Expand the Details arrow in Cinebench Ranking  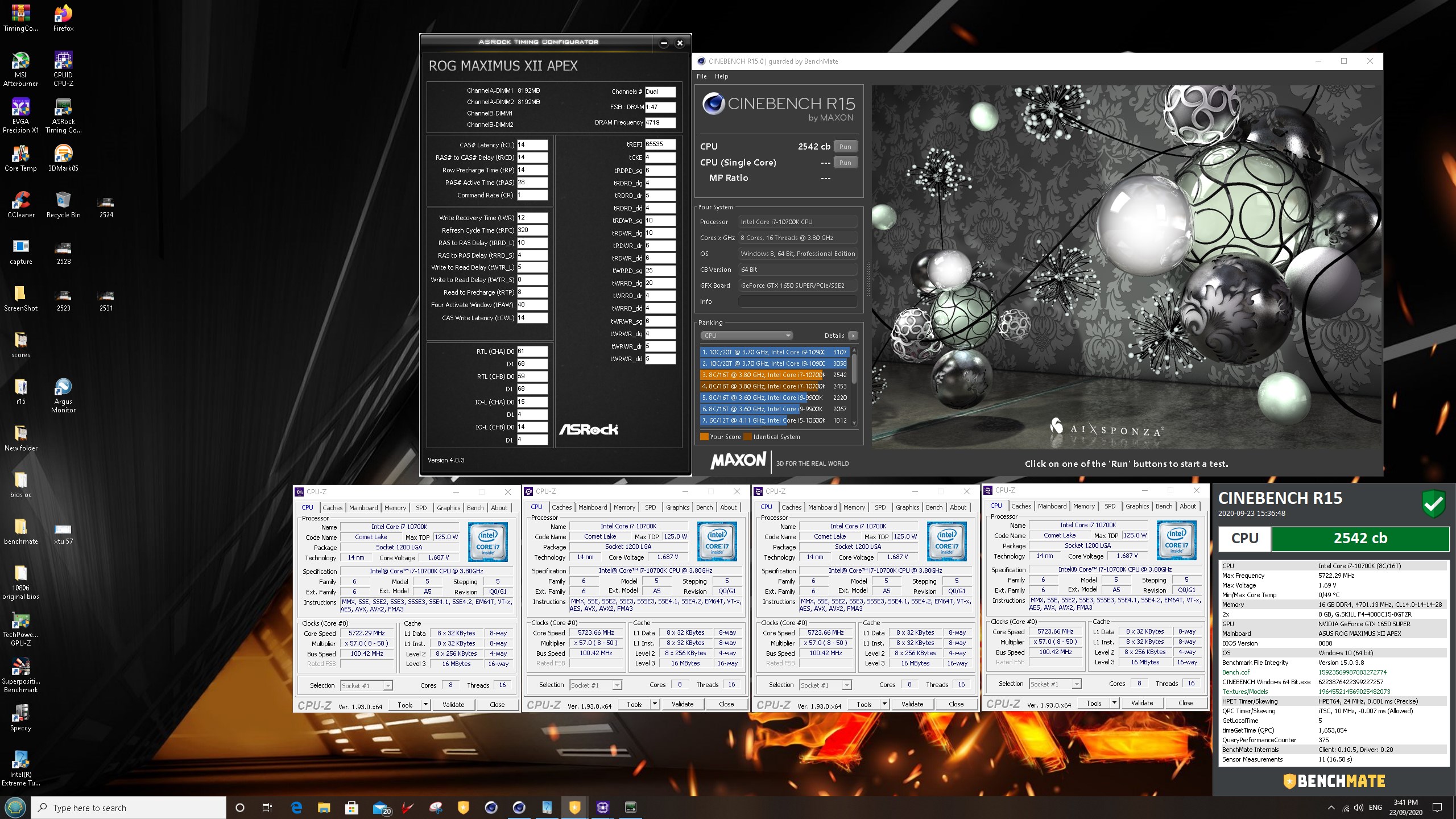pyautogui.click(x=853, y=336)
